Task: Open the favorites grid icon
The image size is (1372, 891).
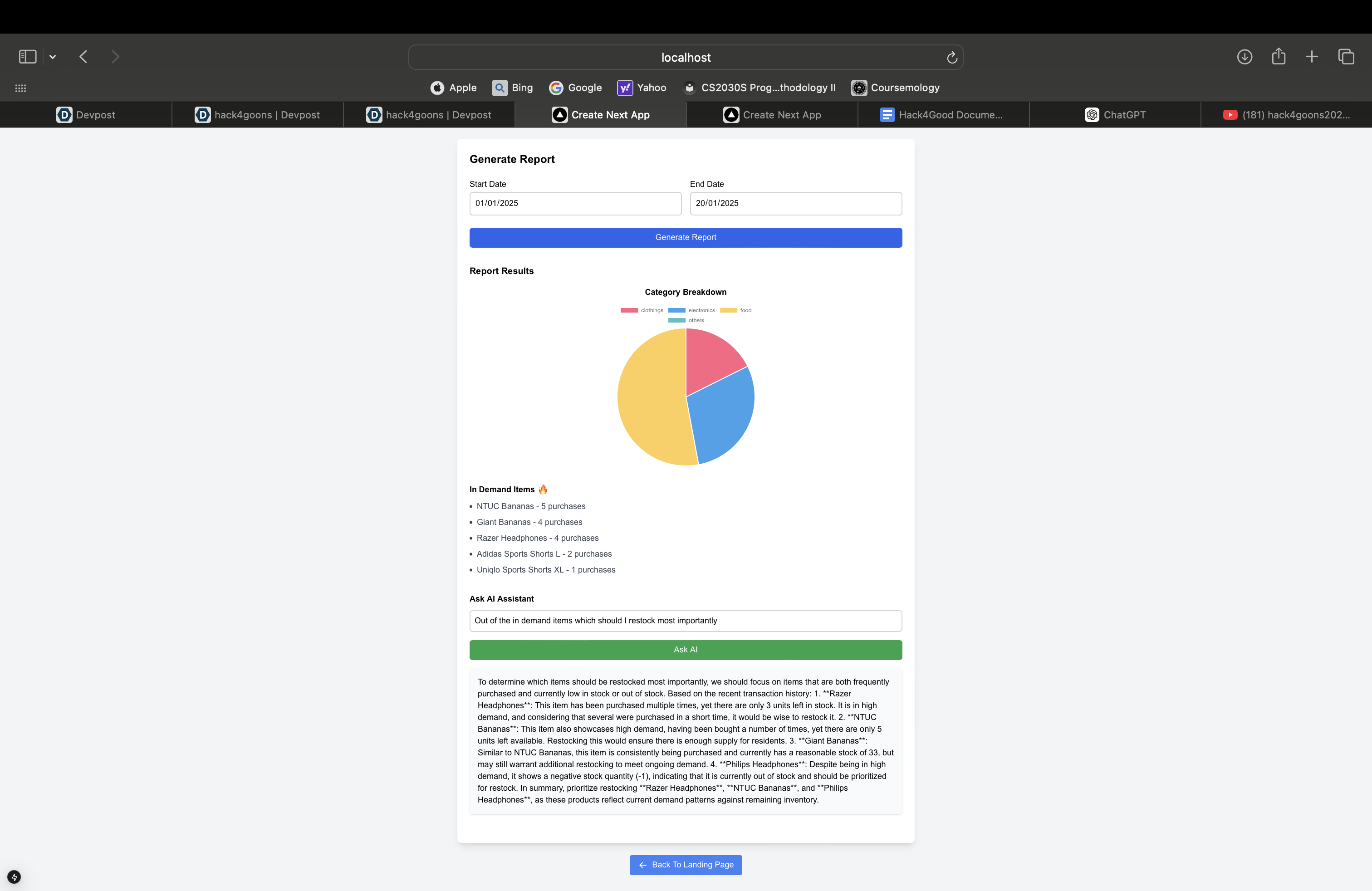Action: [21, 88]
